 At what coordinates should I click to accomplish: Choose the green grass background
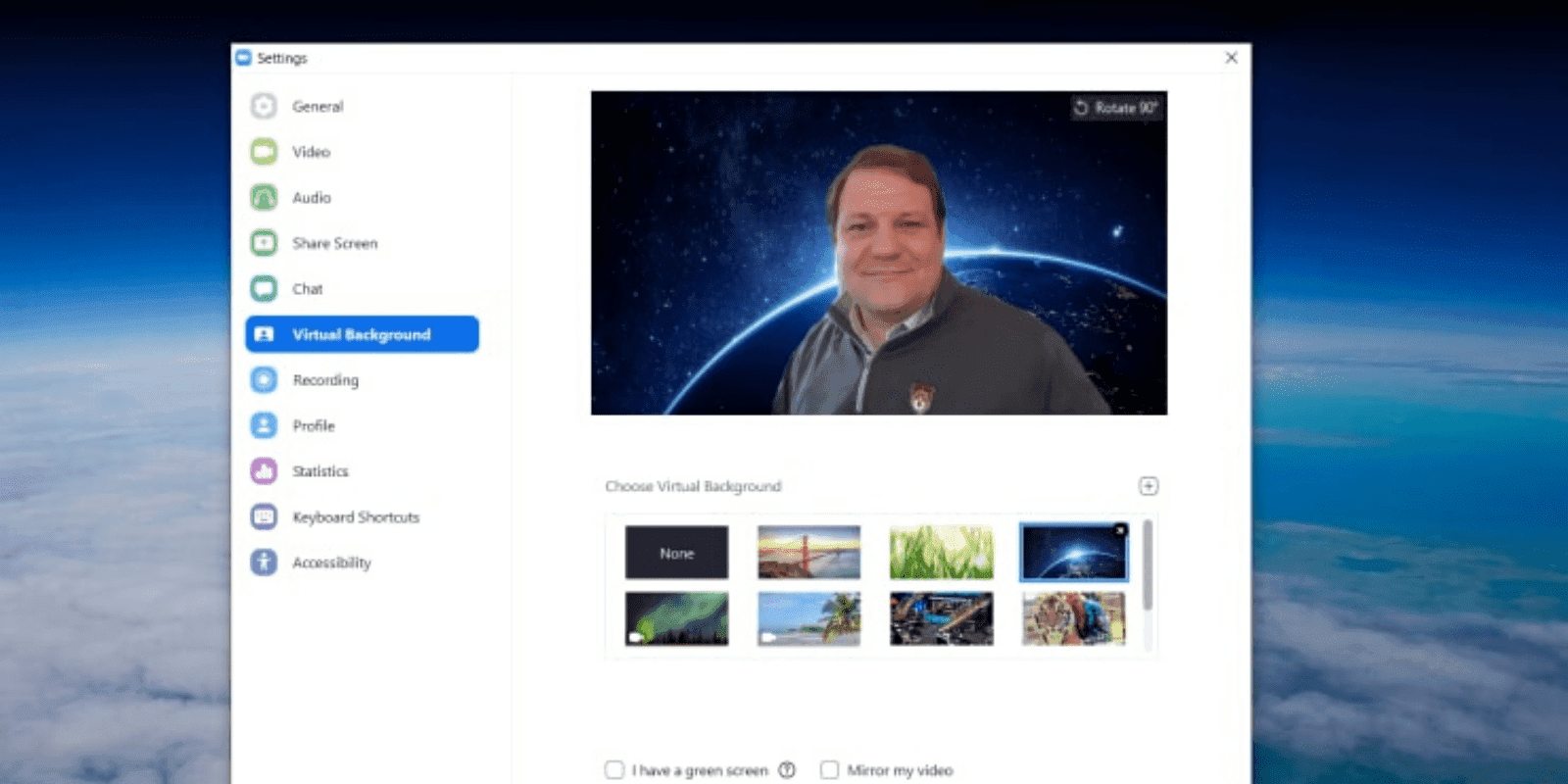[x=941, y=553]
